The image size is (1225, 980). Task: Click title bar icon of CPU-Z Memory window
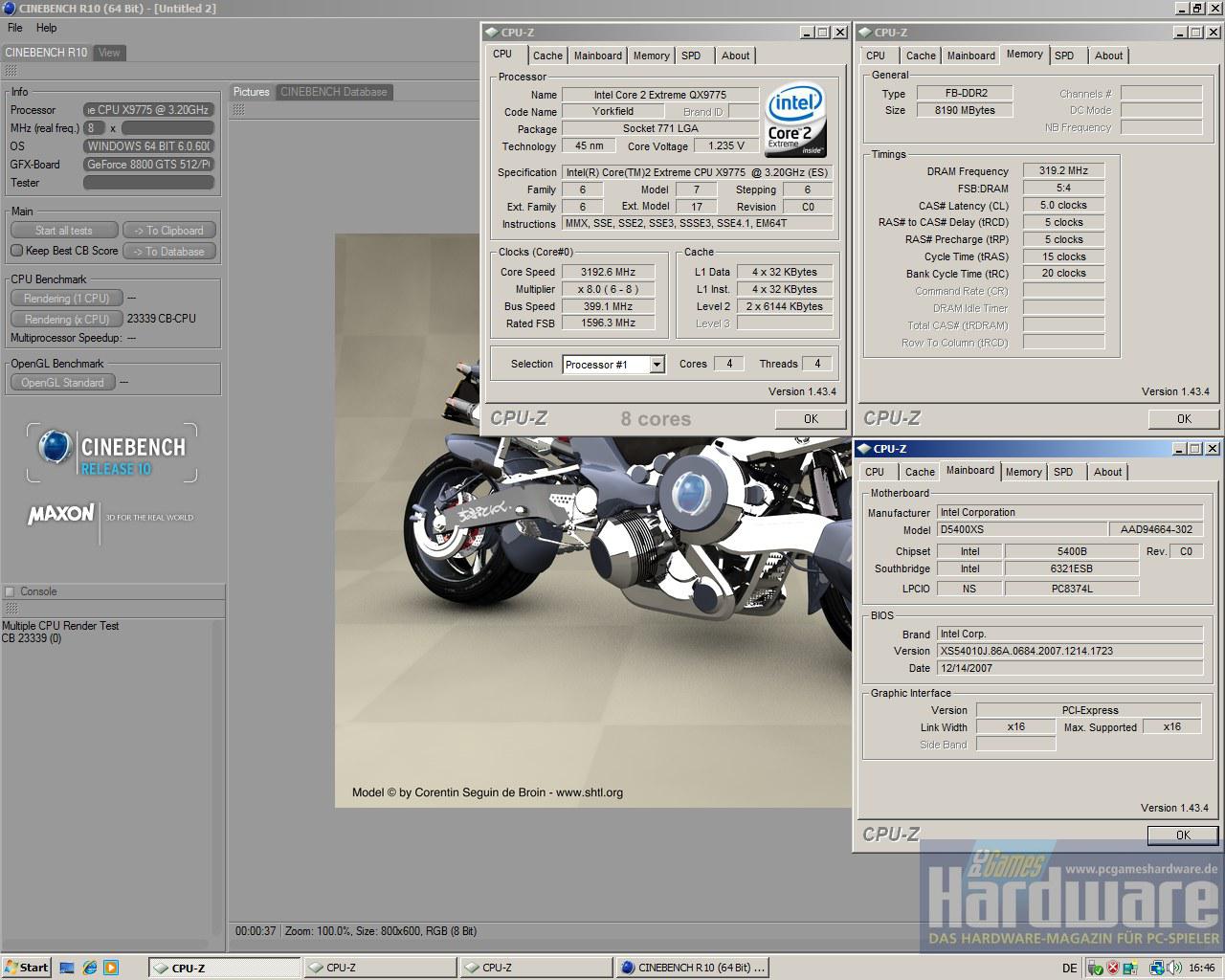click(863, 32)
